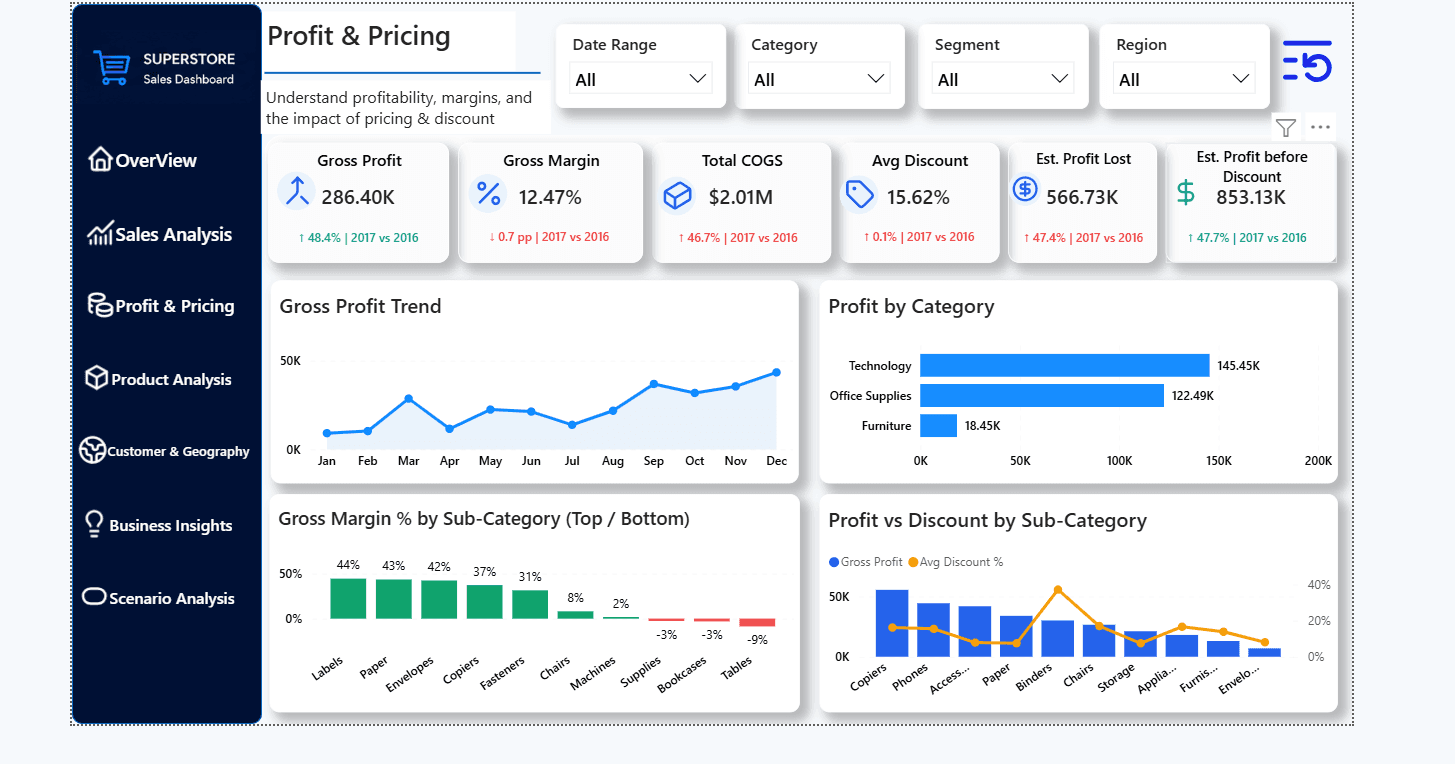The image size is (1455, 764).
Task: Click the Gross Profit Trend chart title
Action: coord(360,306)
